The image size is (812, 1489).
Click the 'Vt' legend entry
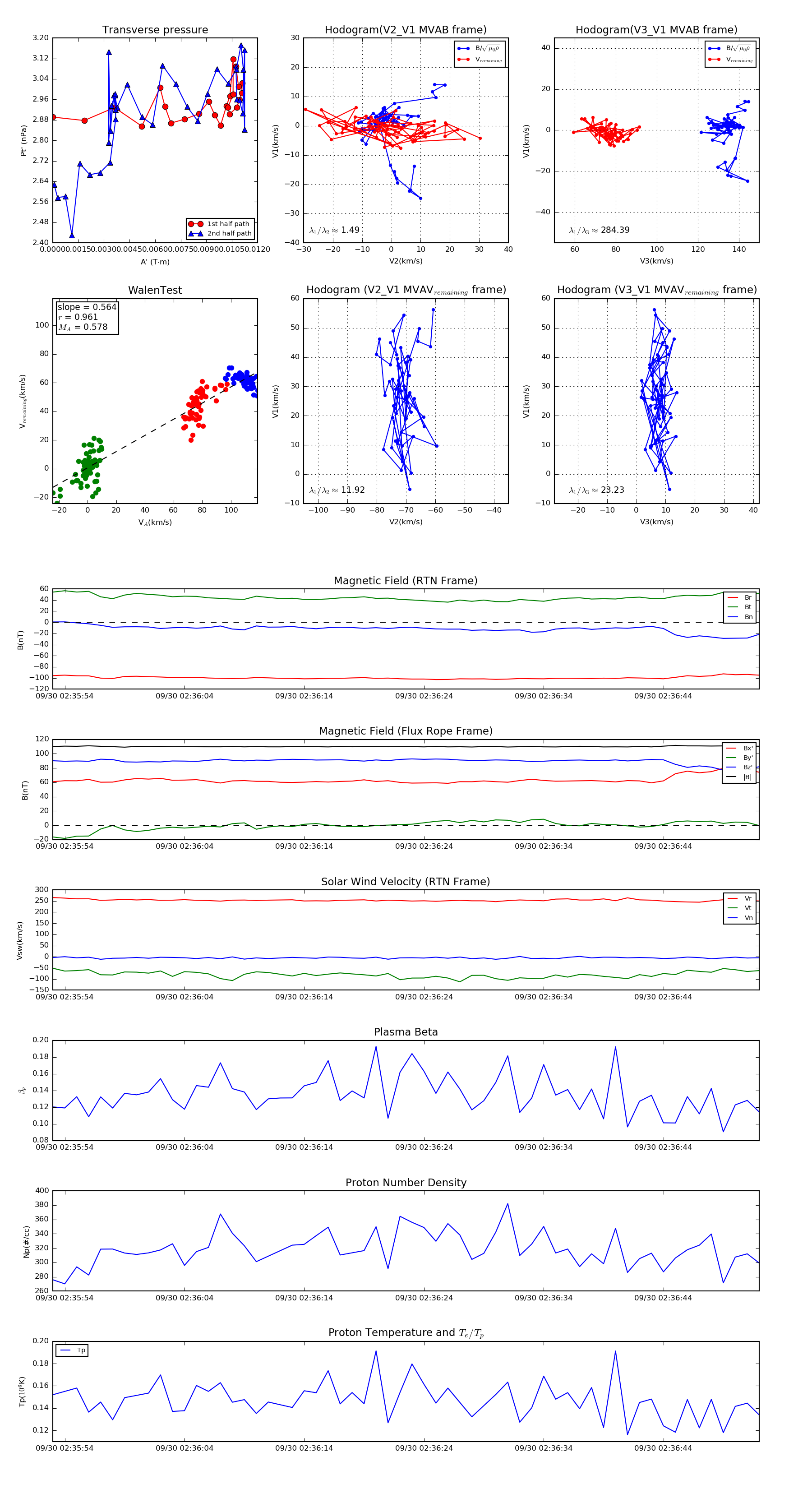coord(740,908)
